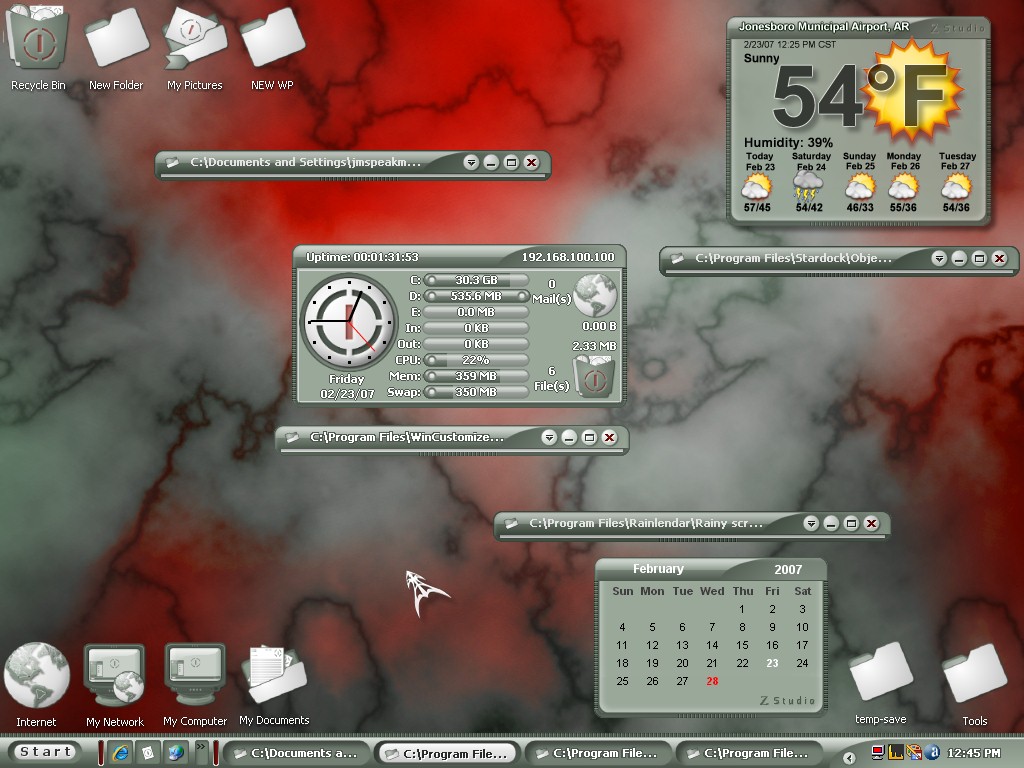Expand the quick launch overflow chevron
Viewport: 1024px width, 768px height.
point(200,746)
